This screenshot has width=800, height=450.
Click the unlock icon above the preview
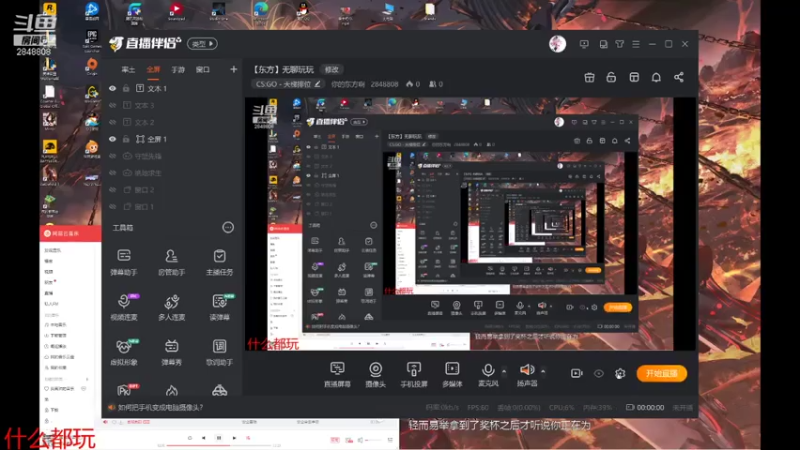tap(611, 78)
